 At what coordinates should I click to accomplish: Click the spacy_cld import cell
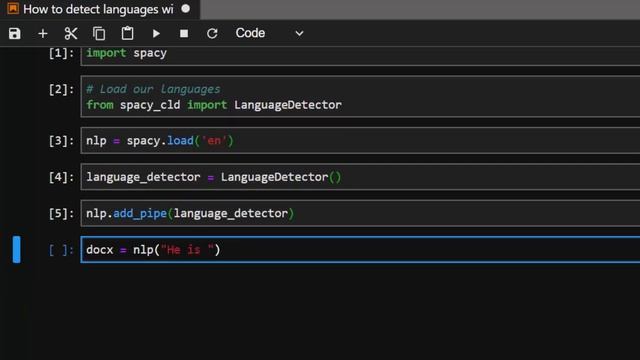pos(360,97)
